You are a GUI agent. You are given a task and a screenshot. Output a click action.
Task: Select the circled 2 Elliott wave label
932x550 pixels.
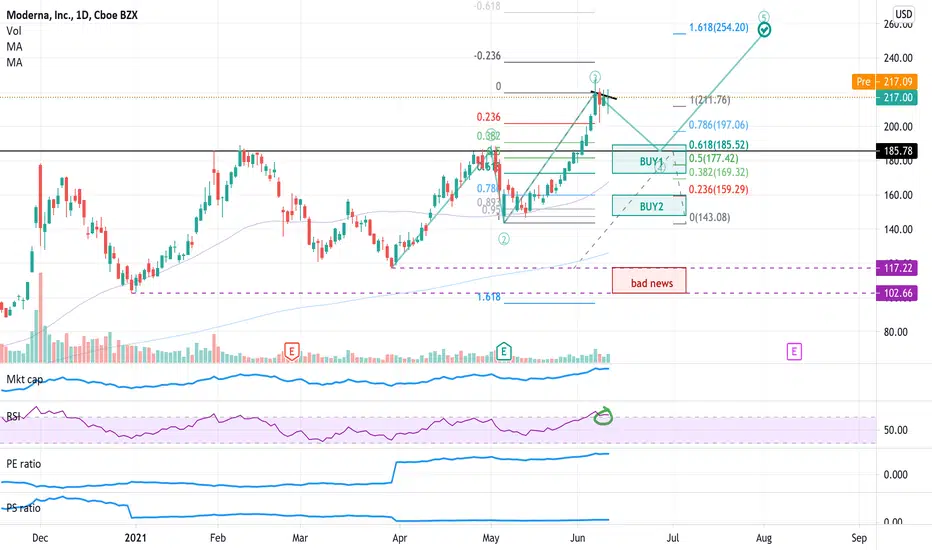pyautogui.click(x=504, y=239)
